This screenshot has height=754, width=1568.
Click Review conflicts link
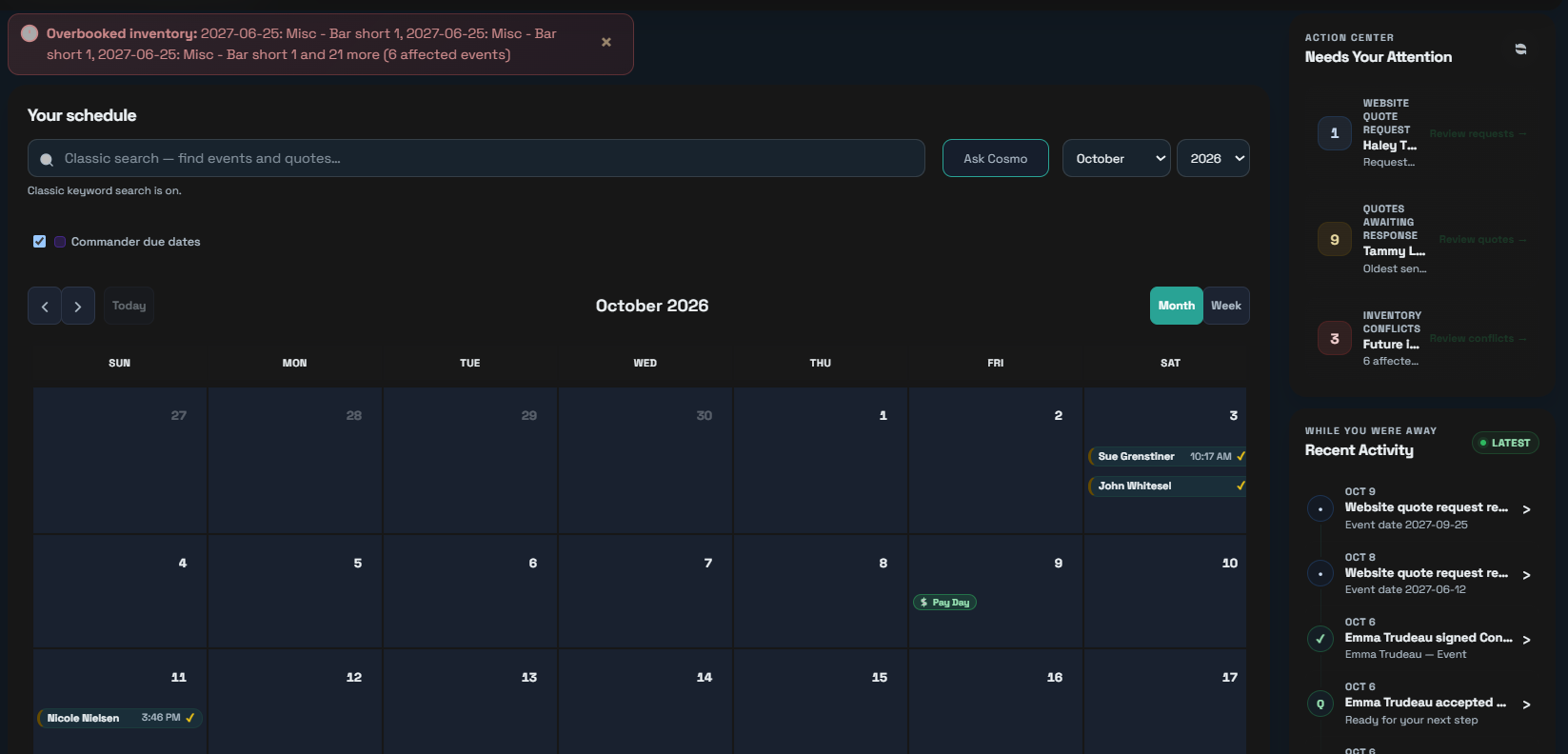1477,338
